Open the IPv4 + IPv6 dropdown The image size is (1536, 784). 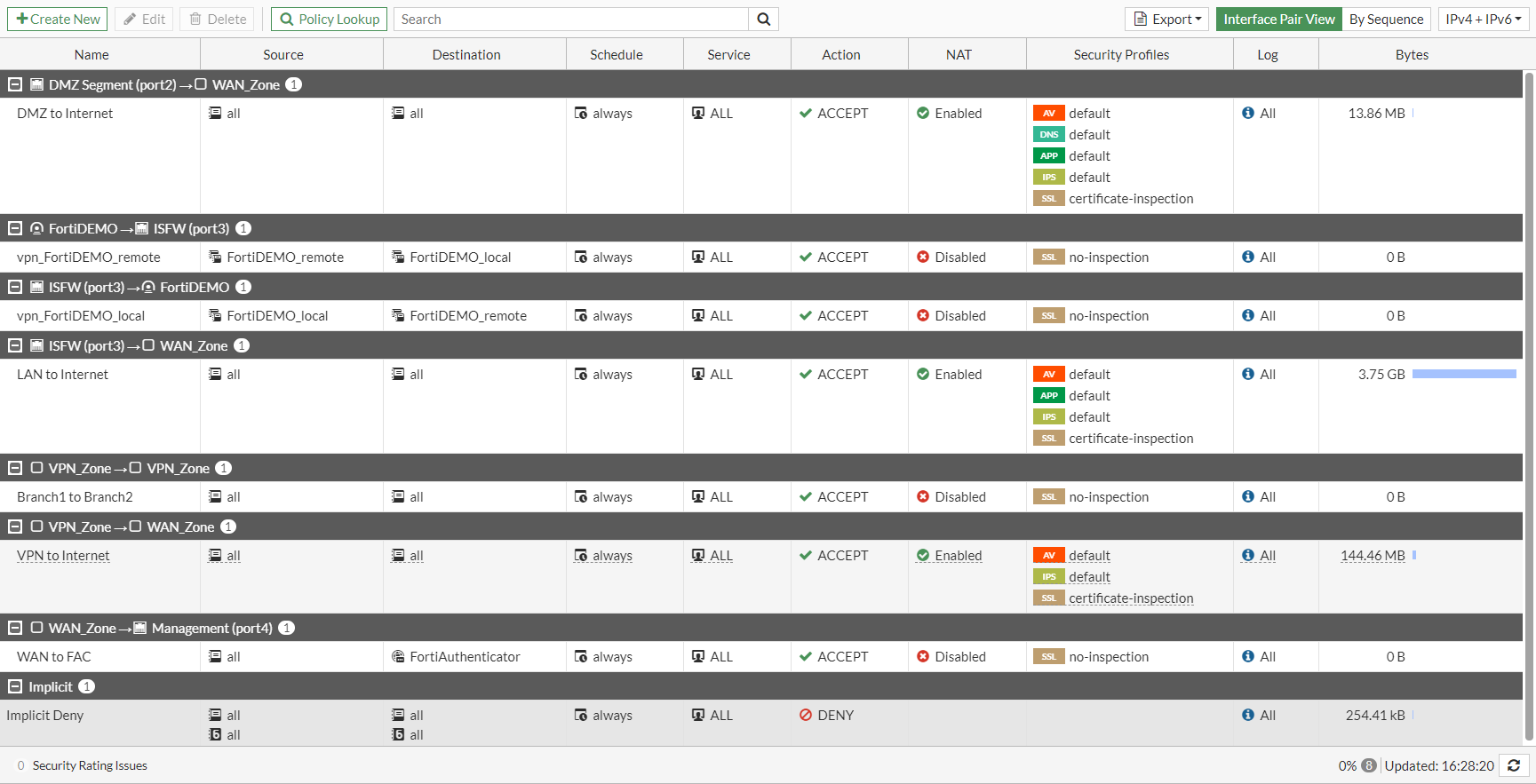click(x=1484, y=20)
